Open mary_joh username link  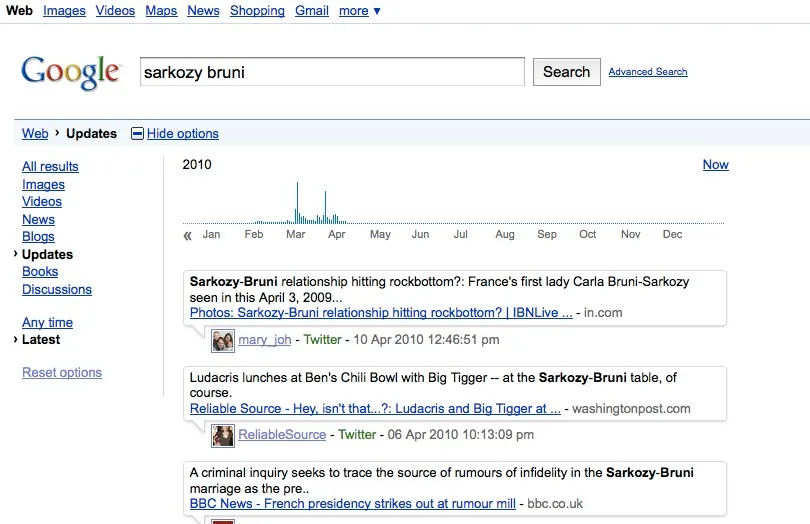coord(264,340)
